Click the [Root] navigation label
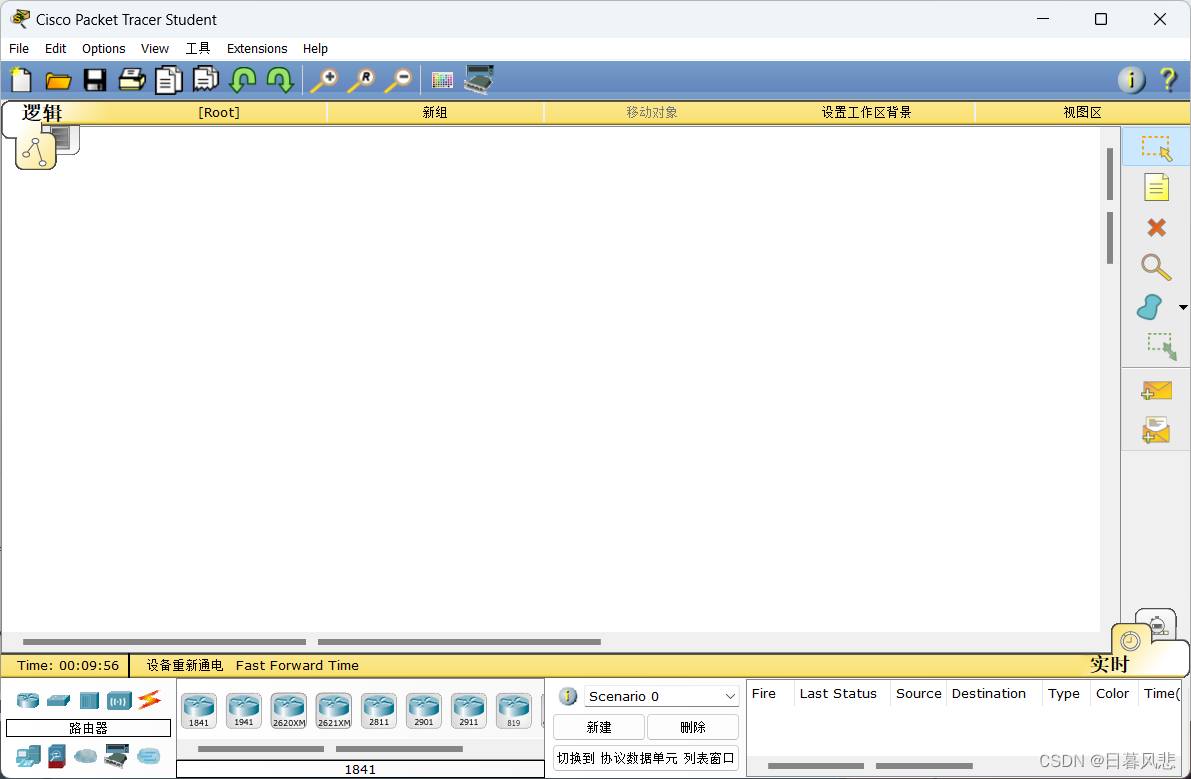Image resolution: width=1191 pixels, height=779 pixels. (219, 112)
